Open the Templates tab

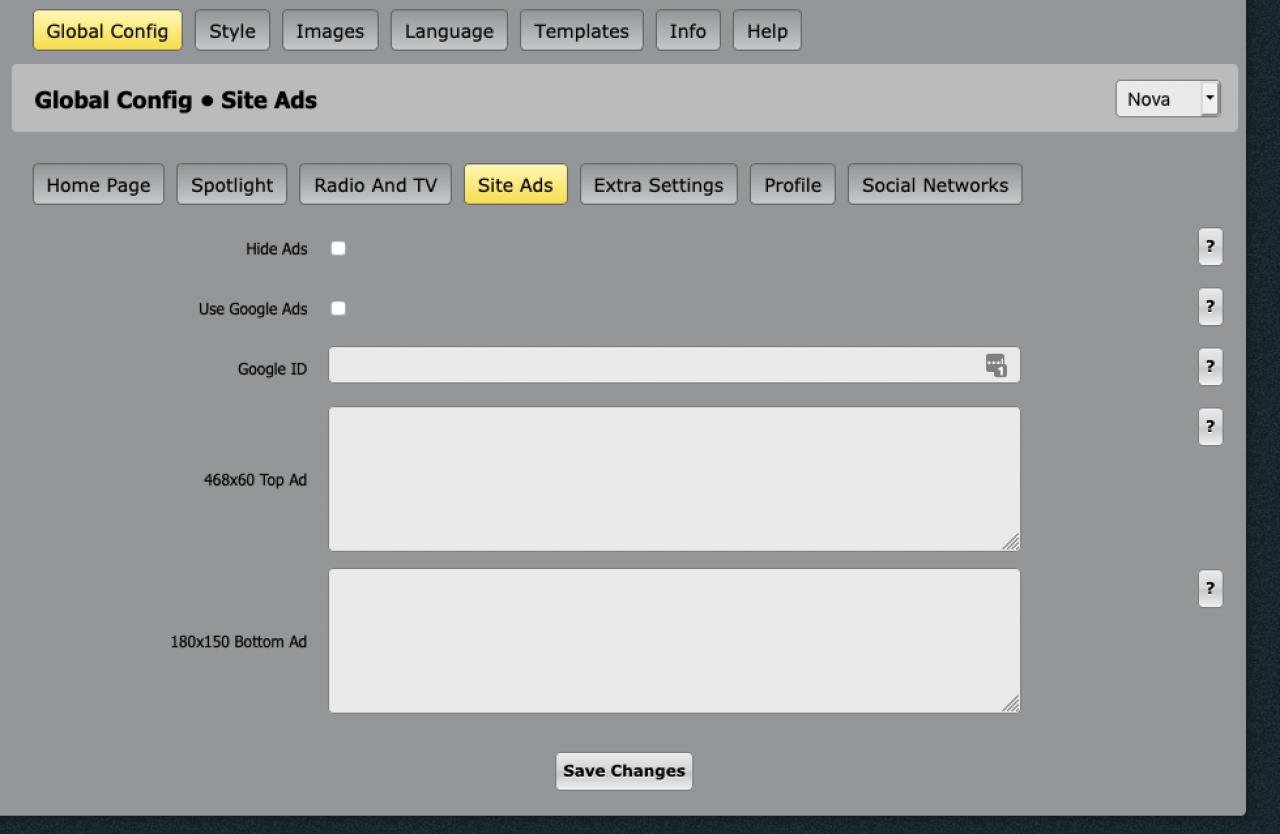pyautogui.click(x=581, y=31)
